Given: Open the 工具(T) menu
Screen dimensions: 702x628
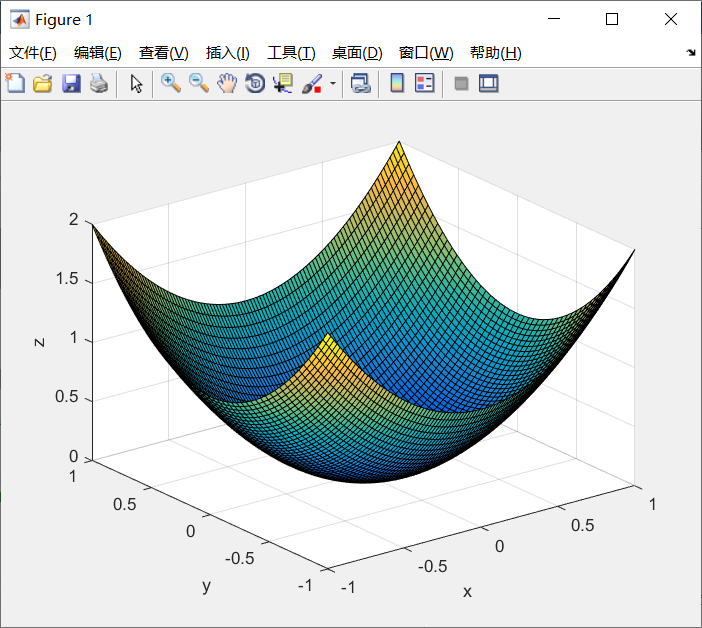Looking at the screenshot, I should (x=291, y=53).
